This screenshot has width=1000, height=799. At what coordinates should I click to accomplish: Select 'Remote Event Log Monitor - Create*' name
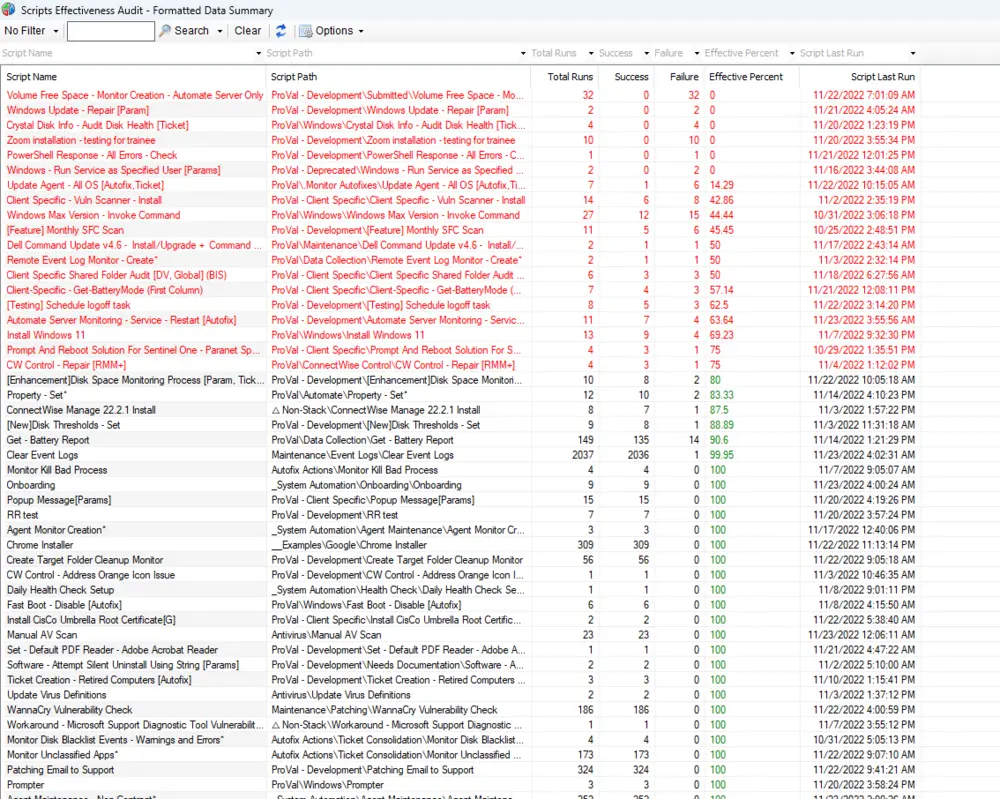coord(82,260)
